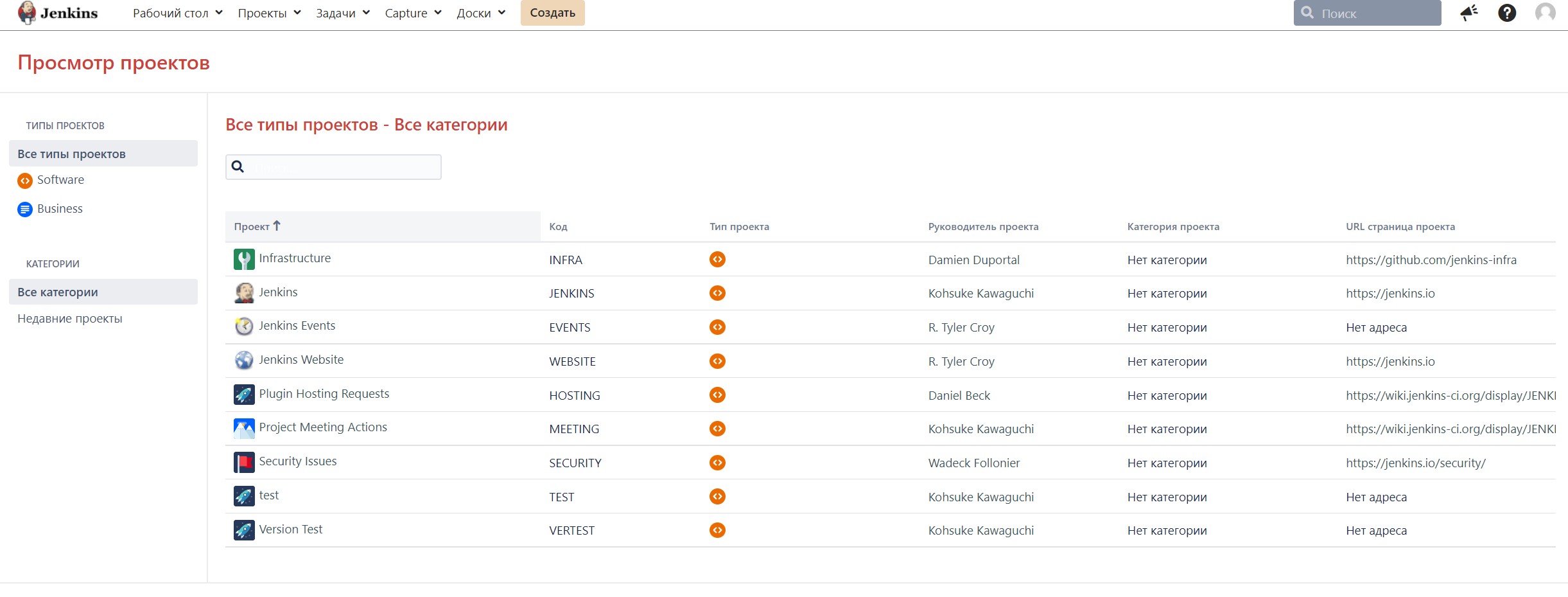
Task: Open the Project Meeting Actions link
Action: [323, 427]
